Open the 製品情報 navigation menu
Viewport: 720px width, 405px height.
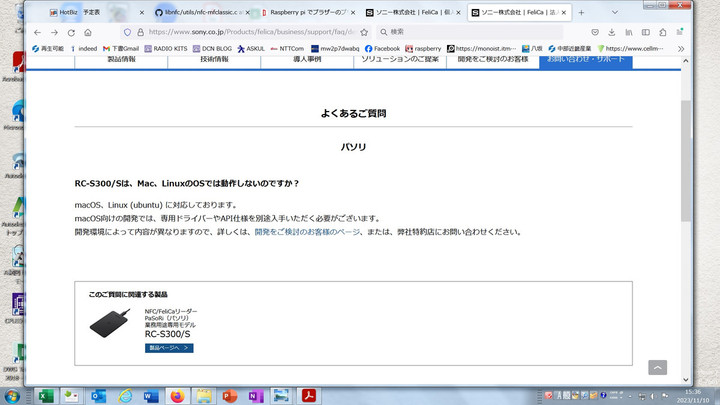tap(121, 60)
